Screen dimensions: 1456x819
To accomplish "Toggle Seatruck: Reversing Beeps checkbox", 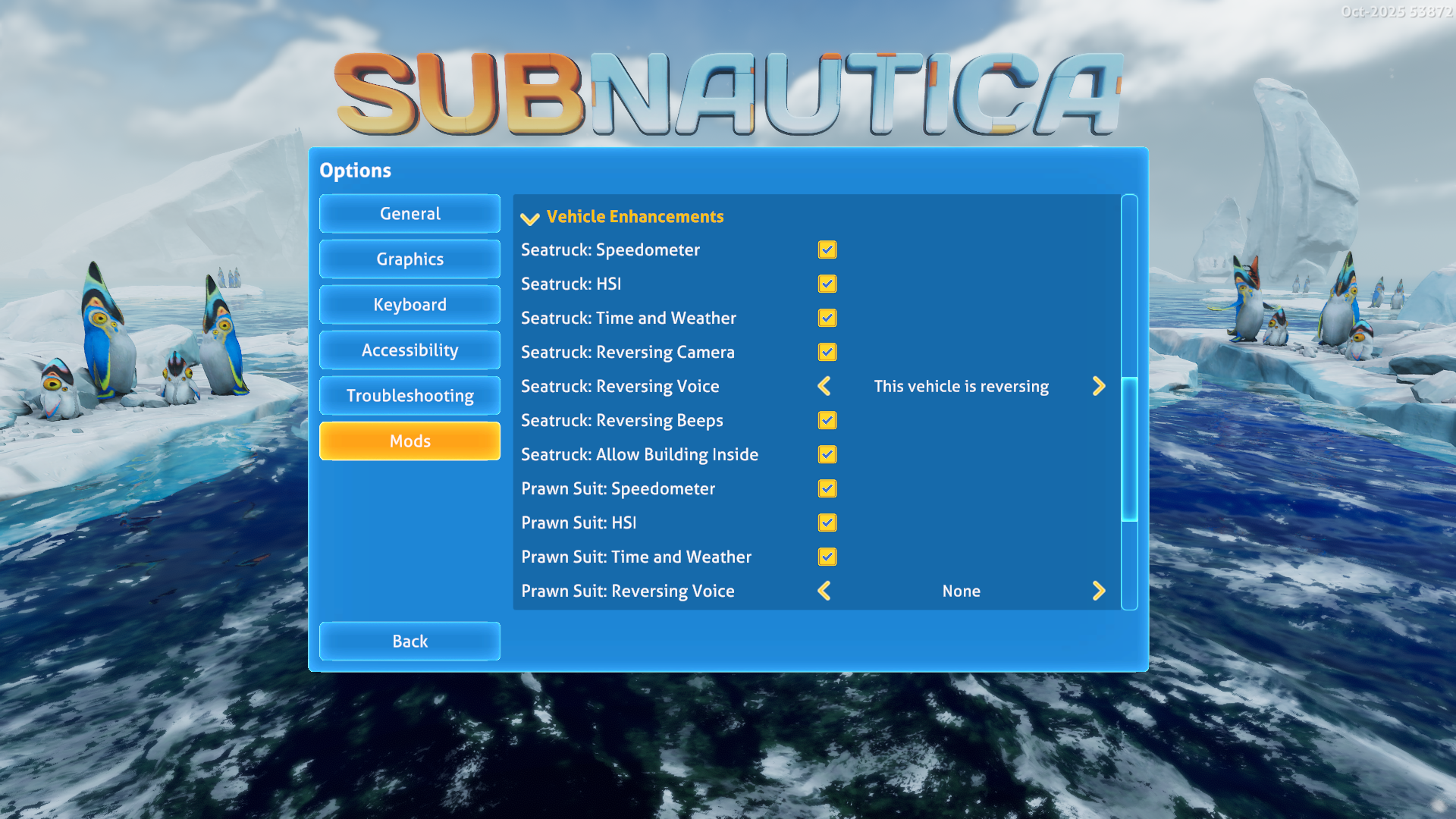I will [x=827, y=420].
